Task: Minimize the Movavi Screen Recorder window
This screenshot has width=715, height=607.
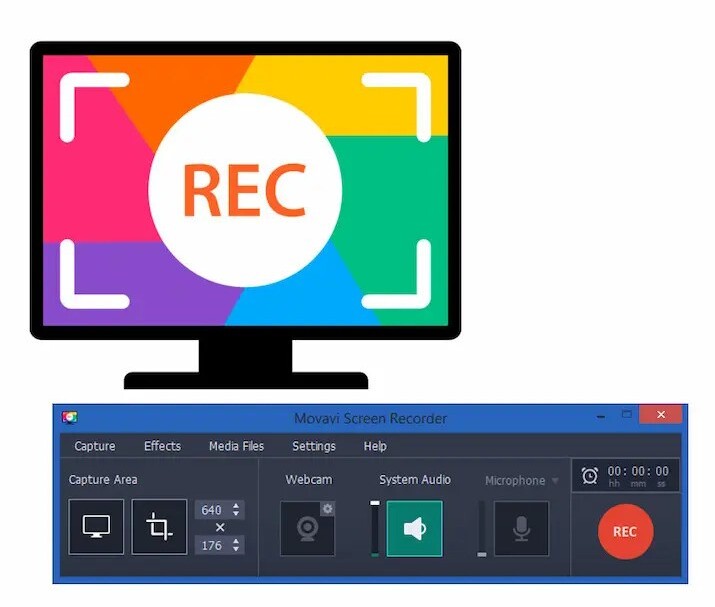Action: (601, 416)
